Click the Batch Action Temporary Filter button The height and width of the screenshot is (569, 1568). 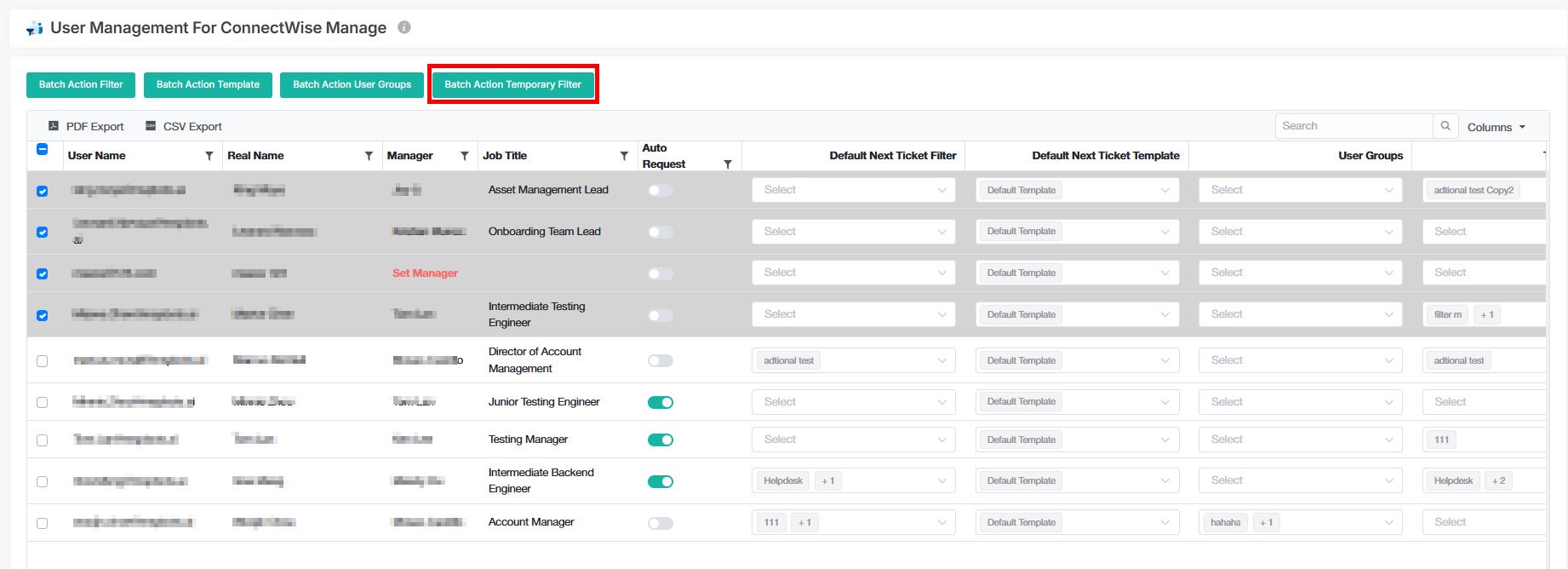[x=512, y=84]
